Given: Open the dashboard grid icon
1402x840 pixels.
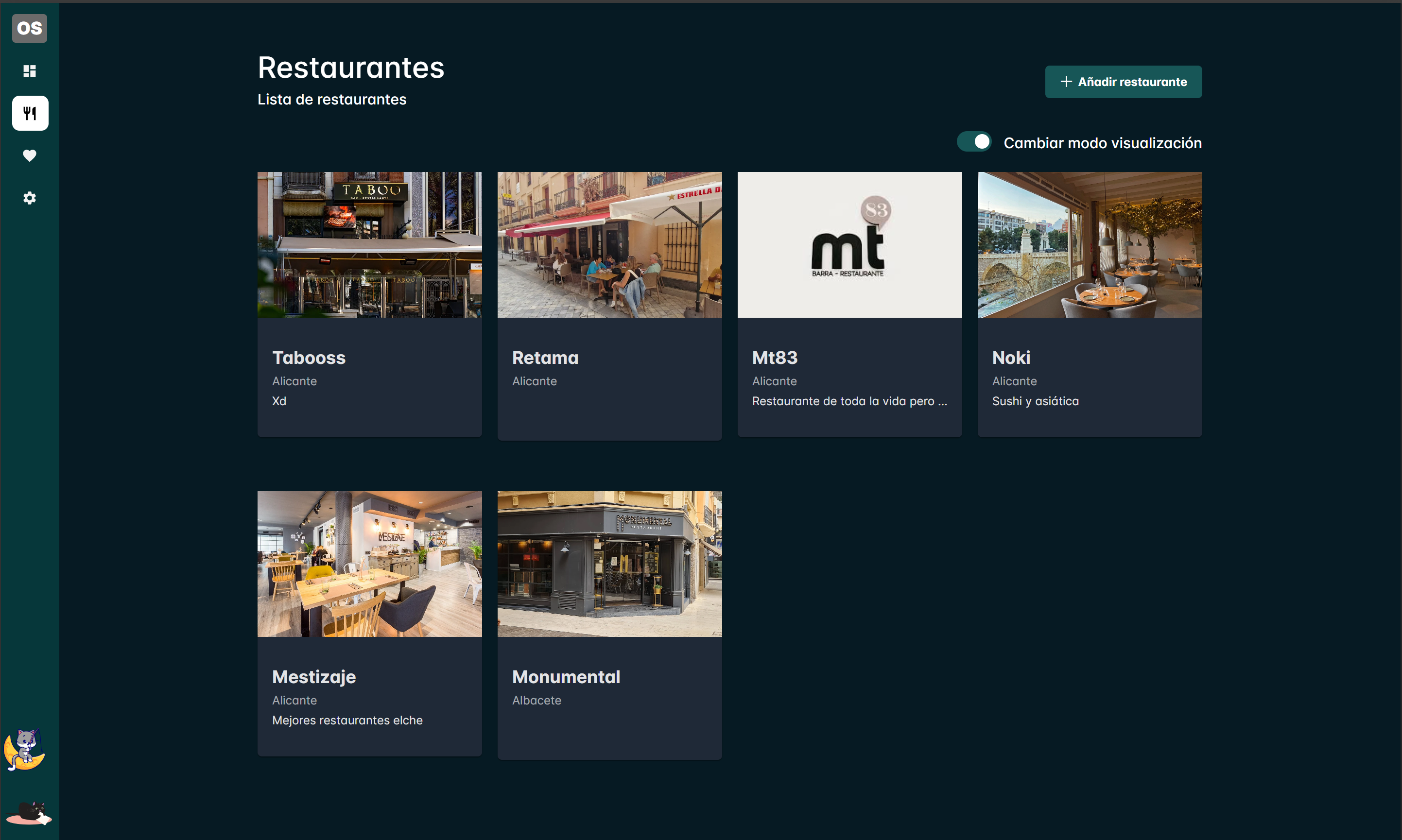Looking at the screenshot, I should click(30, 71).
